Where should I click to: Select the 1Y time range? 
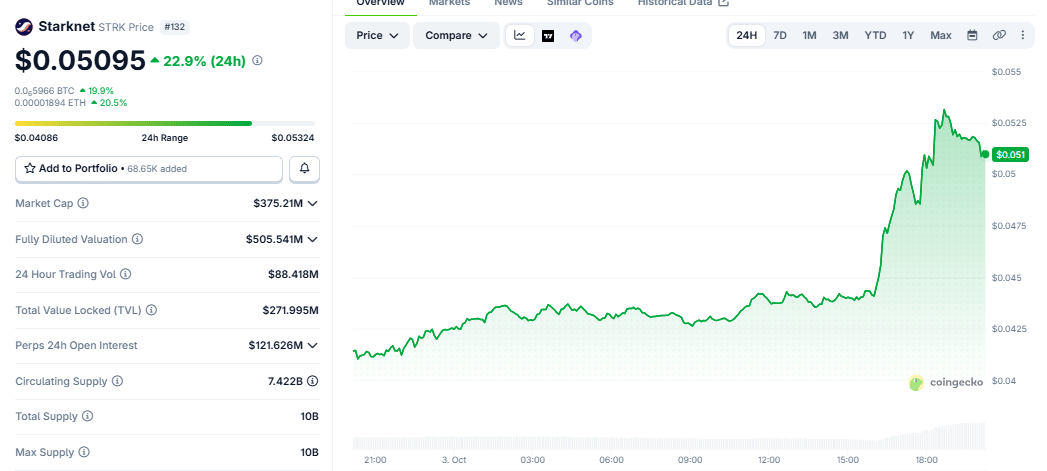[908, 35]
